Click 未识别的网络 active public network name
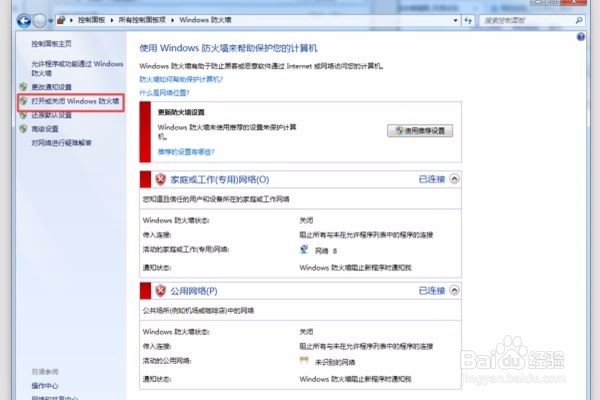 (x=335, y=362)
